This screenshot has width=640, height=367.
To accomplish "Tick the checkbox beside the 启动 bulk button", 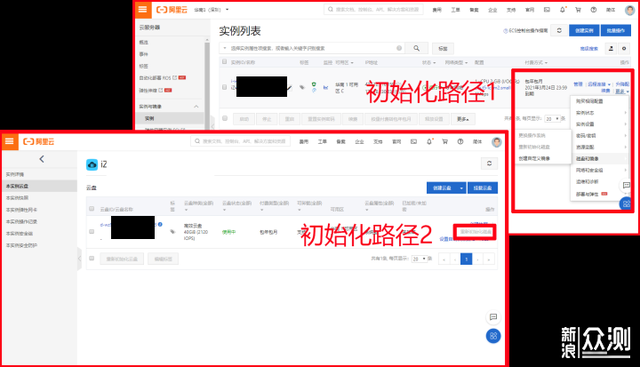I will click(224, 118).
